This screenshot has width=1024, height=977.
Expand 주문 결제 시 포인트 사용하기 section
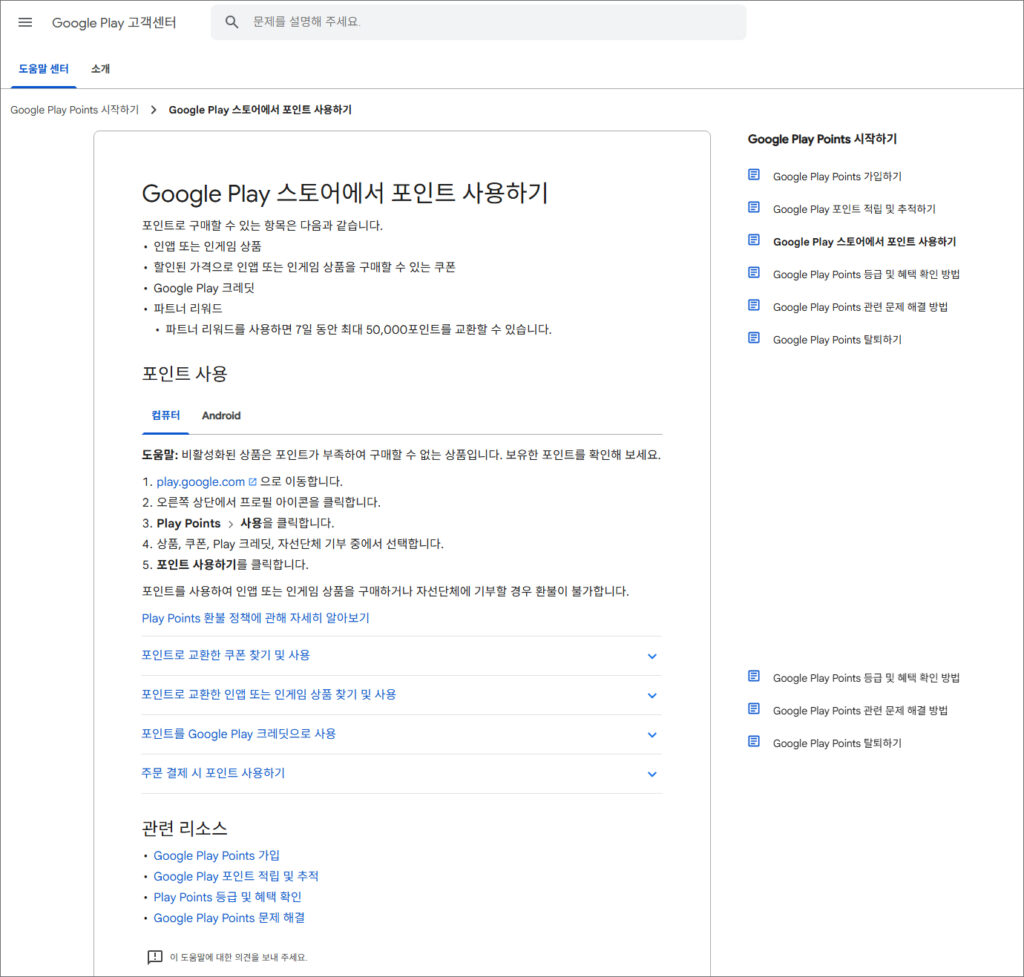(x=652, y=774)
